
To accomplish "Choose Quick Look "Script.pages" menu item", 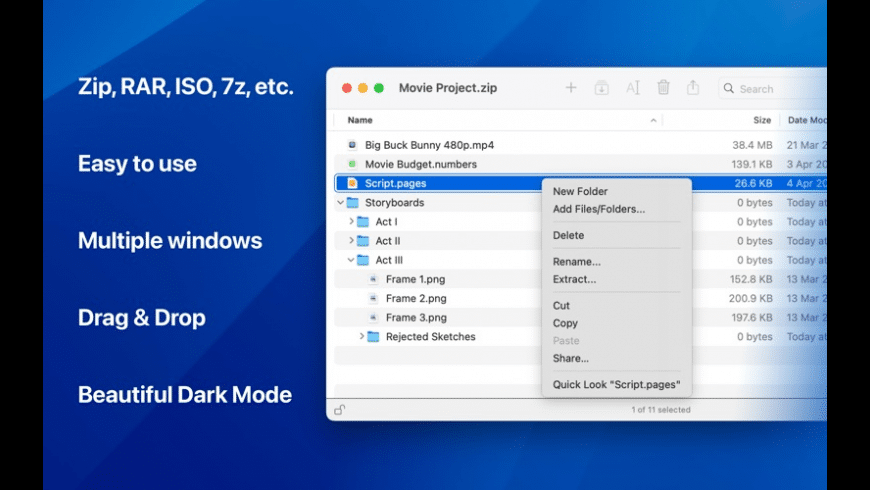I will click(x=616, y=385).
